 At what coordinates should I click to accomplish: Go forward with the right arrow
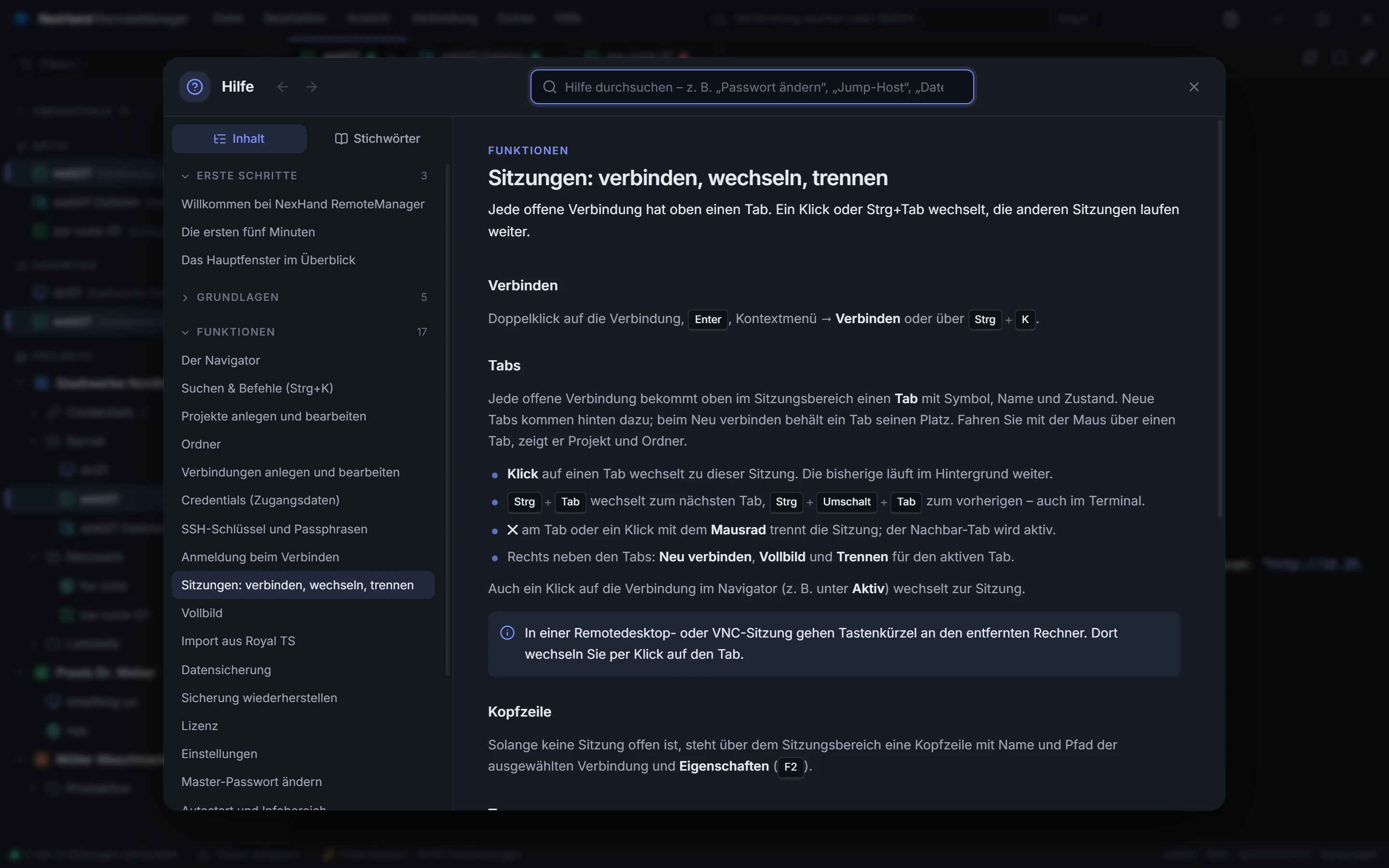tap(312, 87)
